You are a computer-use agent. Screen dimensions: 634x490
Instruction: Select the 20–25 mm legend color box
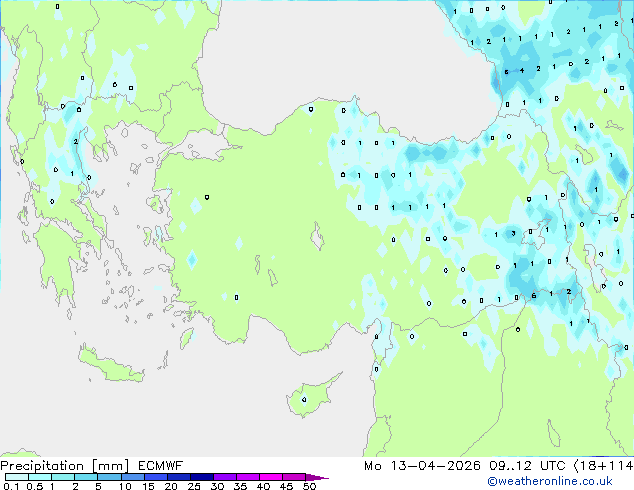pyautogui.click(x=178, y=477)
